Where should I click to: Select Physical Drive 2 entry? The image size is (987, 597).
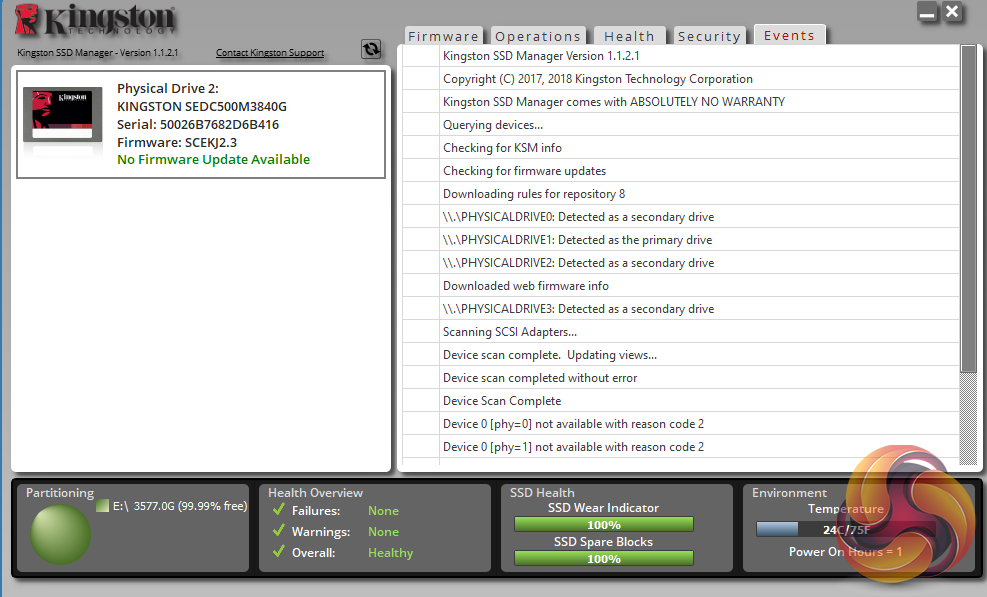tap(201, 124)
